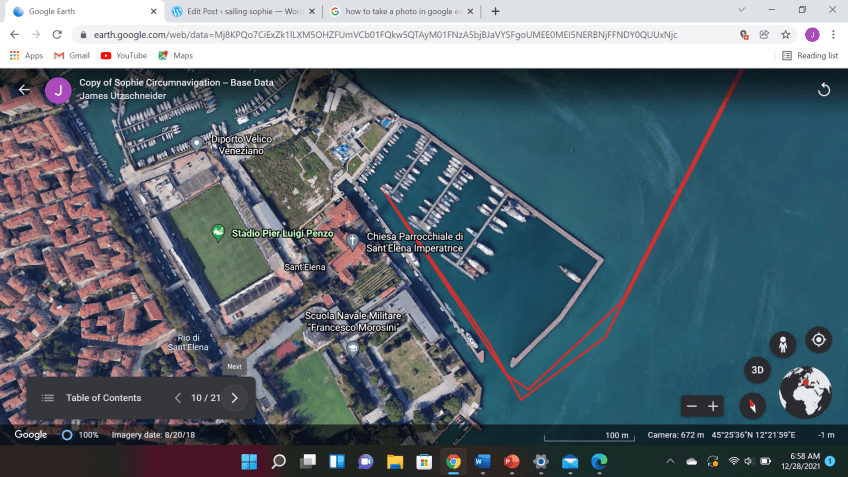Fly to your current location
Screen dimensions: 848x477
pyautogui.click(x=818, y=340)
